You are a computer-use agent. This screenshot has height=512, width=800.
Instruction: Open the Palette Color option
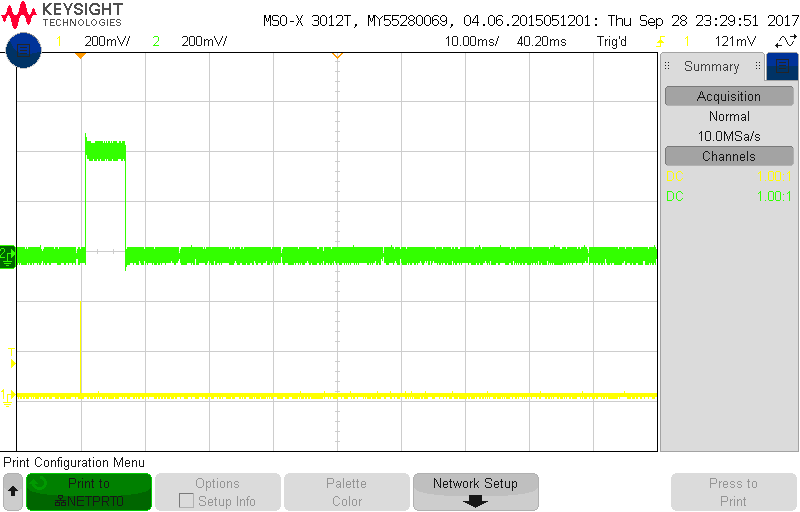point(347,492)
